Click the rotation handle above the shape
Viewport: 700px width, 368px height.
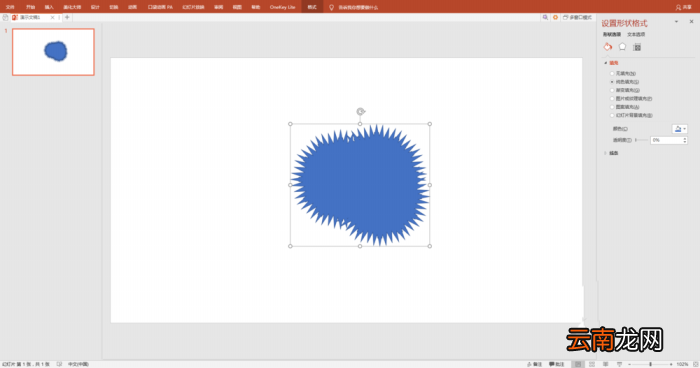click(360, 112)
